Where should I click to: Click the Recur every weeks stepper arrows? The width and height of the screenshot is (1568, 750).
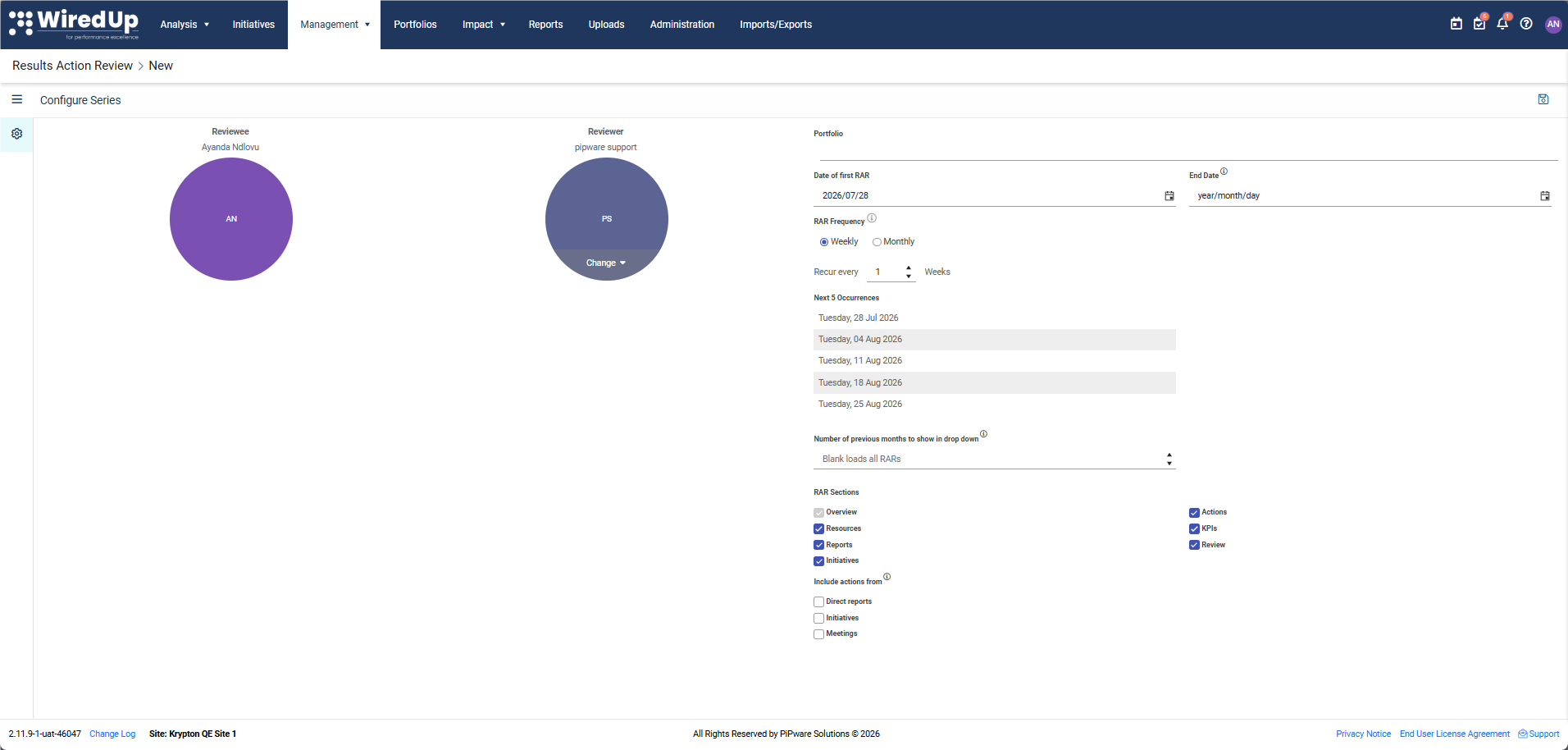point(909,272)
